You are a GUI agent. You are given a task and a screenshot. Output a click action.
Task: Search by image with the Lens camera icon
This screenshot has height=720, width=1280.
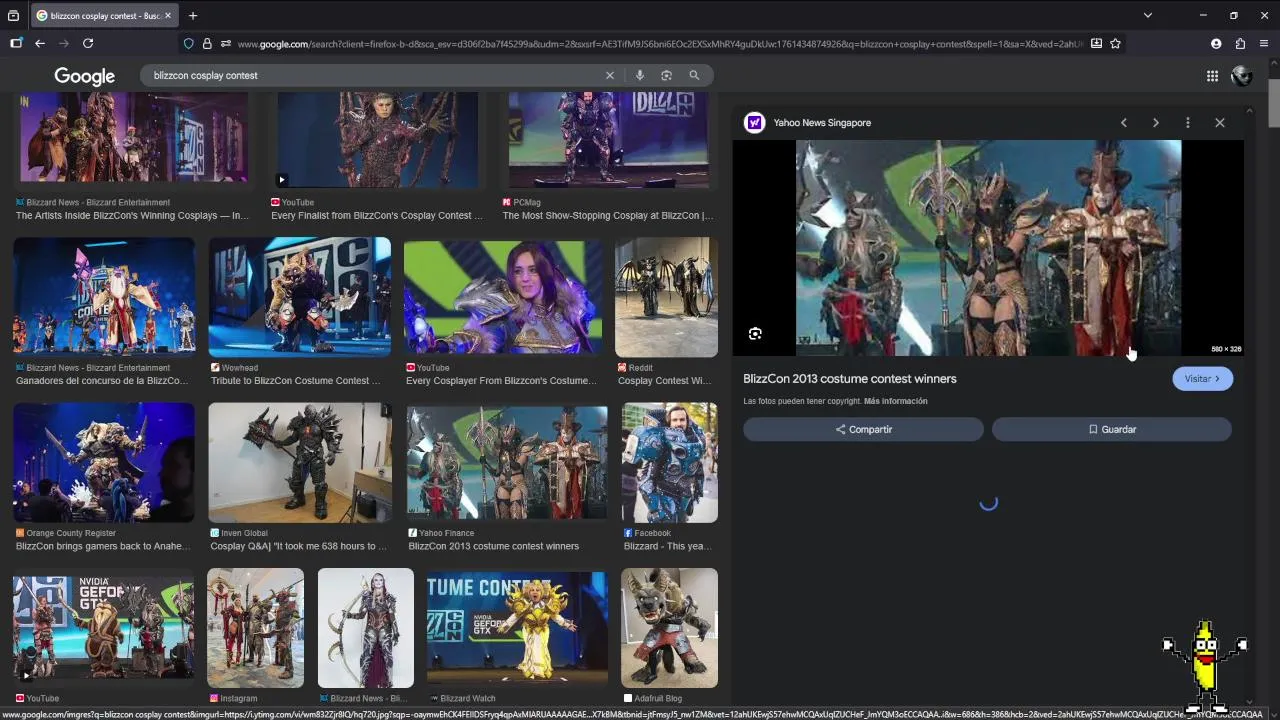[666, 75]
